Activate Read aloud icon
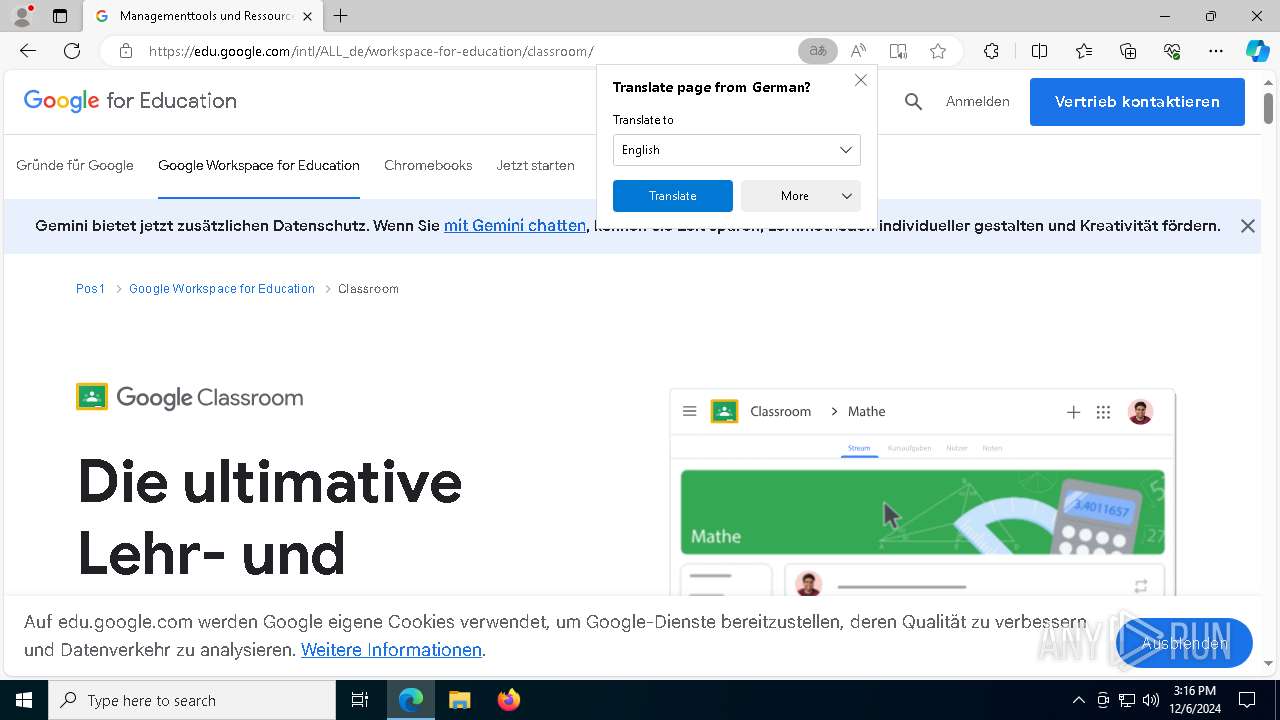Image resolution: width=1280 pixels, height=720 pixels. pos(858,51)
